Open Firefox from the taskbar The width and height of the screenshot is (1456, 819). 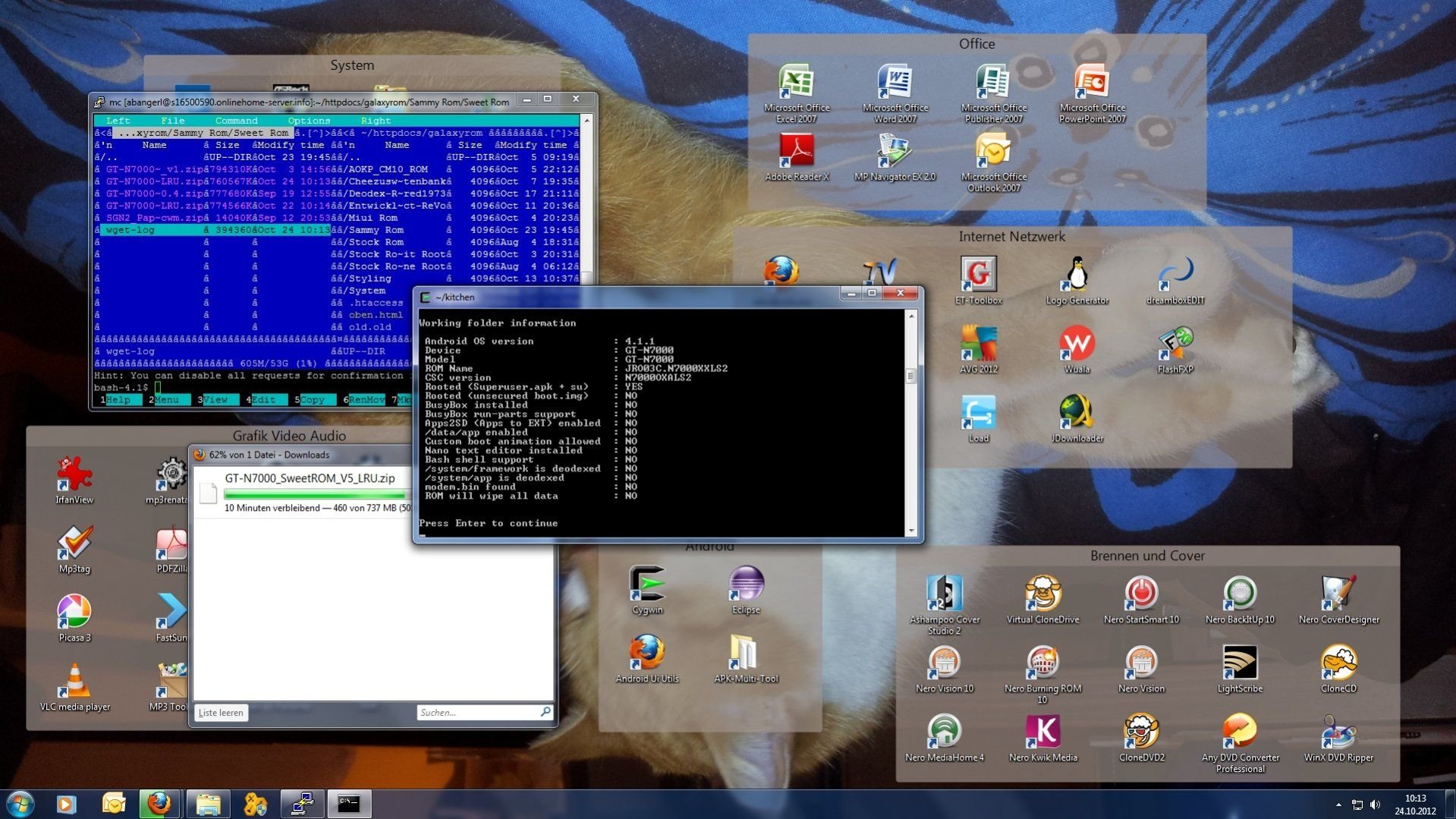(x=159, y=804)
